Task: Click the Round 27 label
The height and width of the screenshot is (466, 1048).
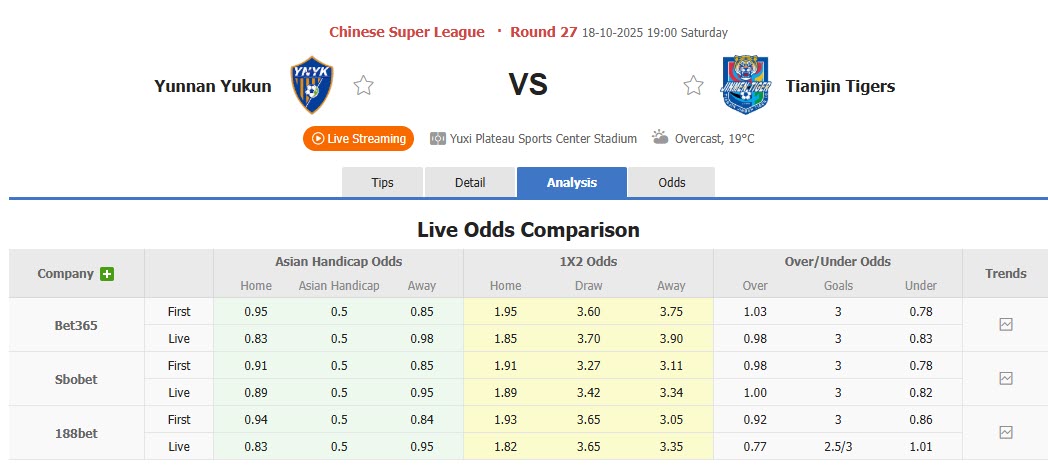Action: click(544, 32)
